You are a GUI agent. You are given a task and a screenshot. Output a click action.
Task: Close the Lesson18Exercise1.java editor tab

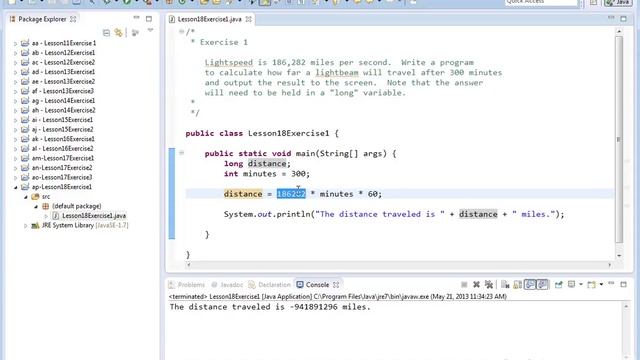tap(248, 19)
